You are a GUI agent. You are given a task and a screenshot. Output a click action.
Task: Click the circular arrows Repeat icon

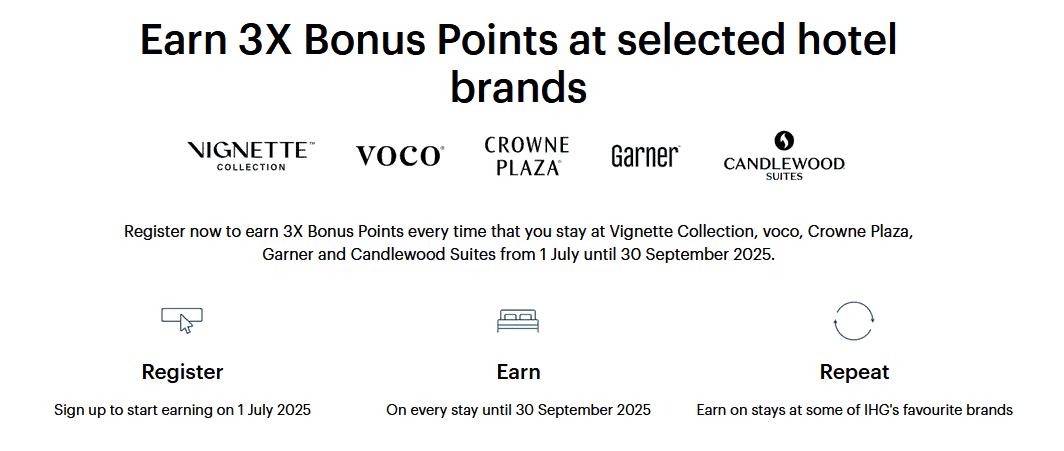(x=854, y=321)
